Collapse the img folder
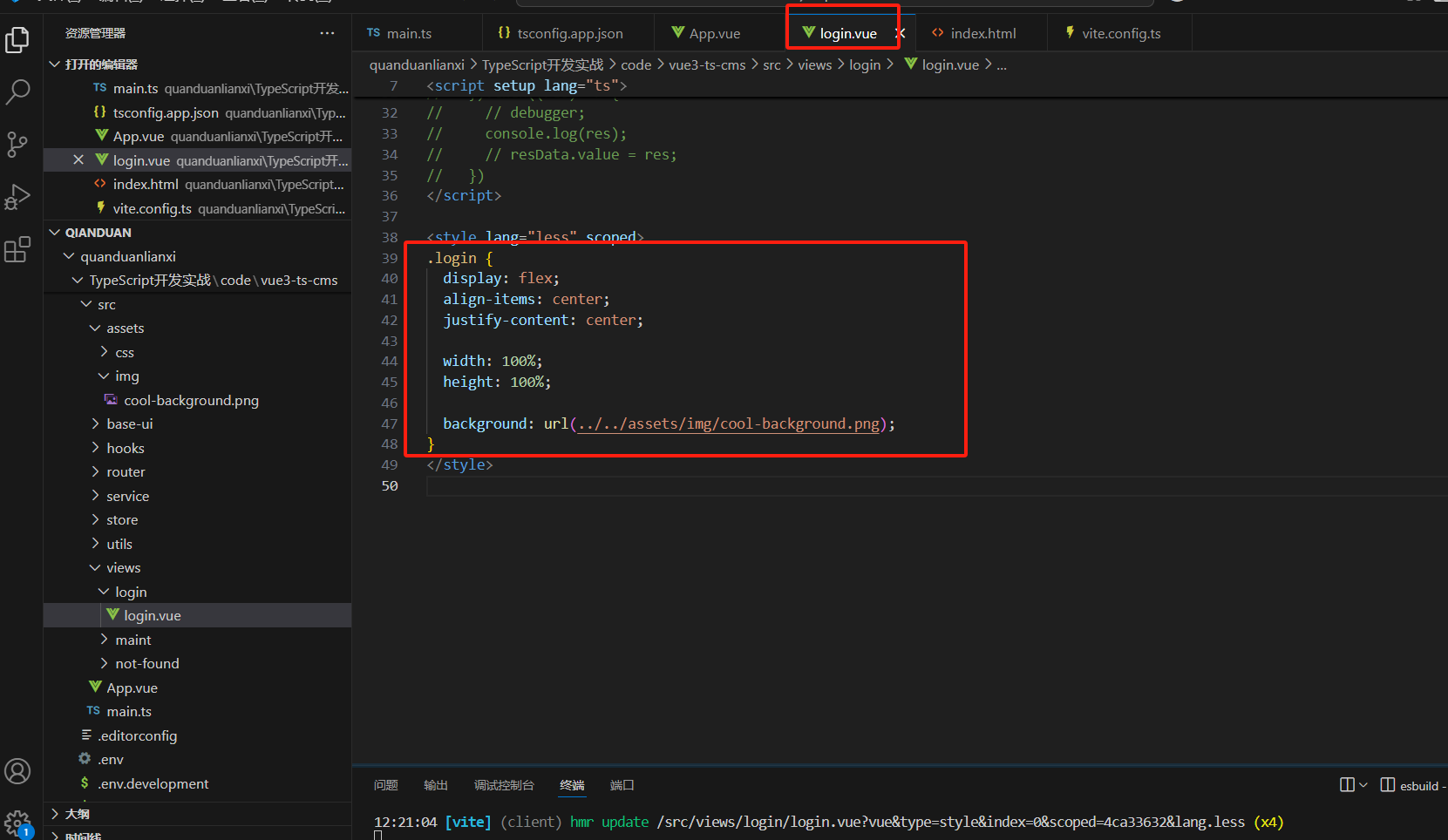This screenshot has width=1448, height=840. (x=104, y=376)
